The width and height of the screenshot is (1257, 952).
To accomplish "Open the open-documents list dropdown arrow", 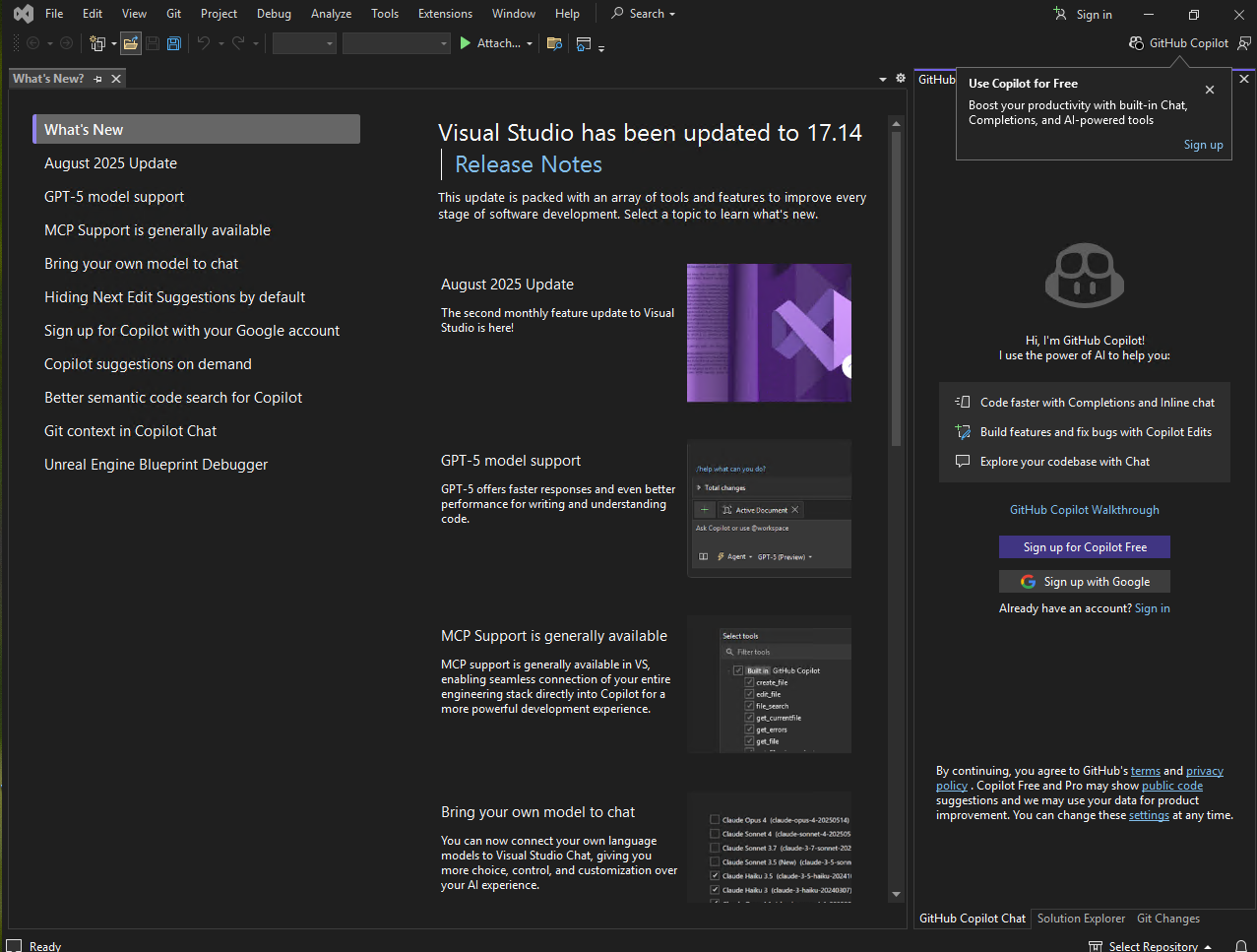I will (883, 79).
